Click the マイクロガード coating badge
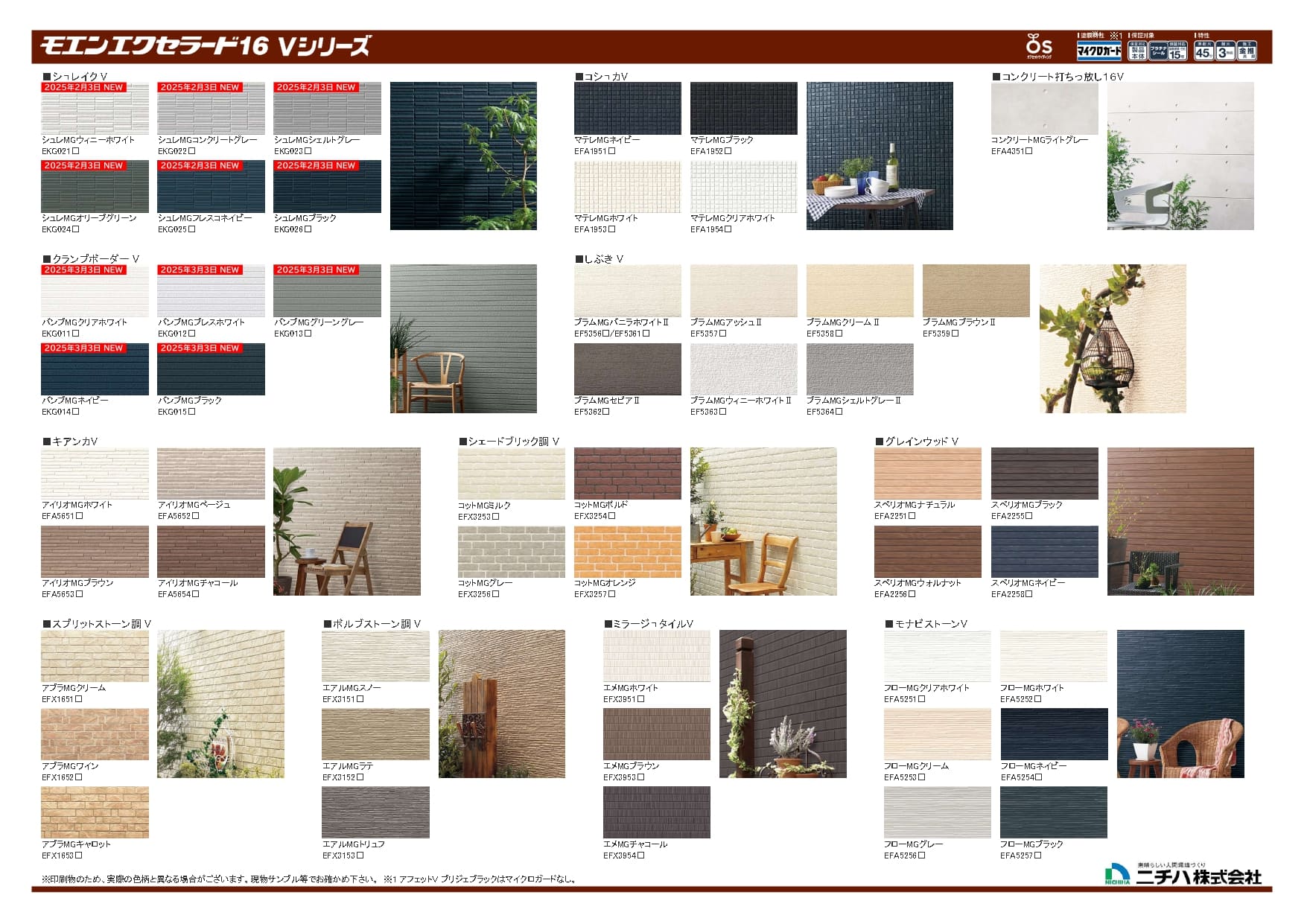 1099,50
